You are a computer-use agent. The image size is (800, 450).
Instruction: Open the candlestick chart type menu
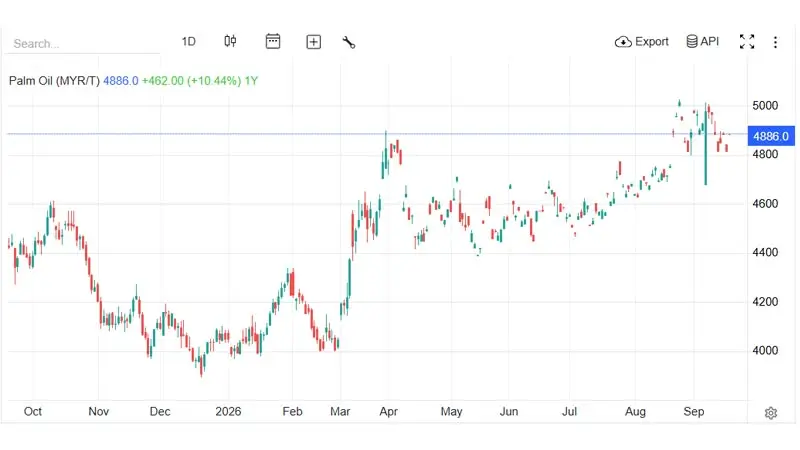click(x=230, y=41)
